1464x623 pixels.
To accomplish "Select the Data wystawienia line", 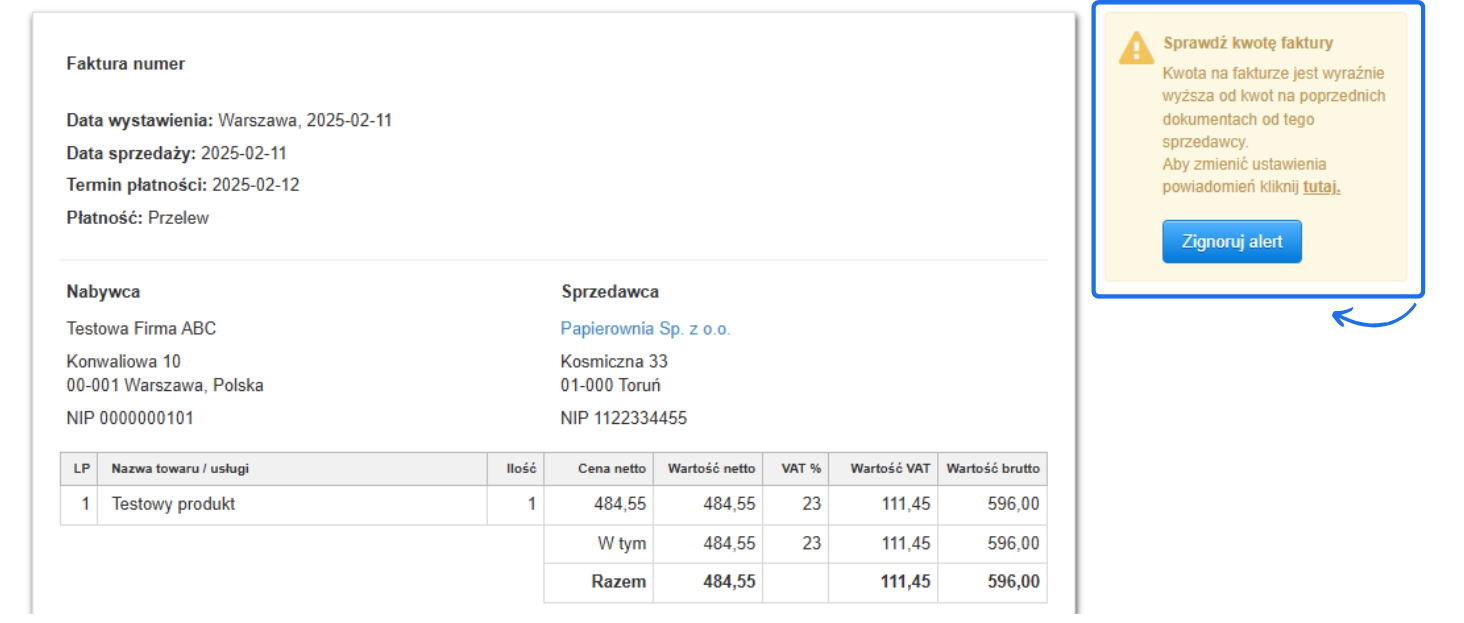I will [229, 121].
